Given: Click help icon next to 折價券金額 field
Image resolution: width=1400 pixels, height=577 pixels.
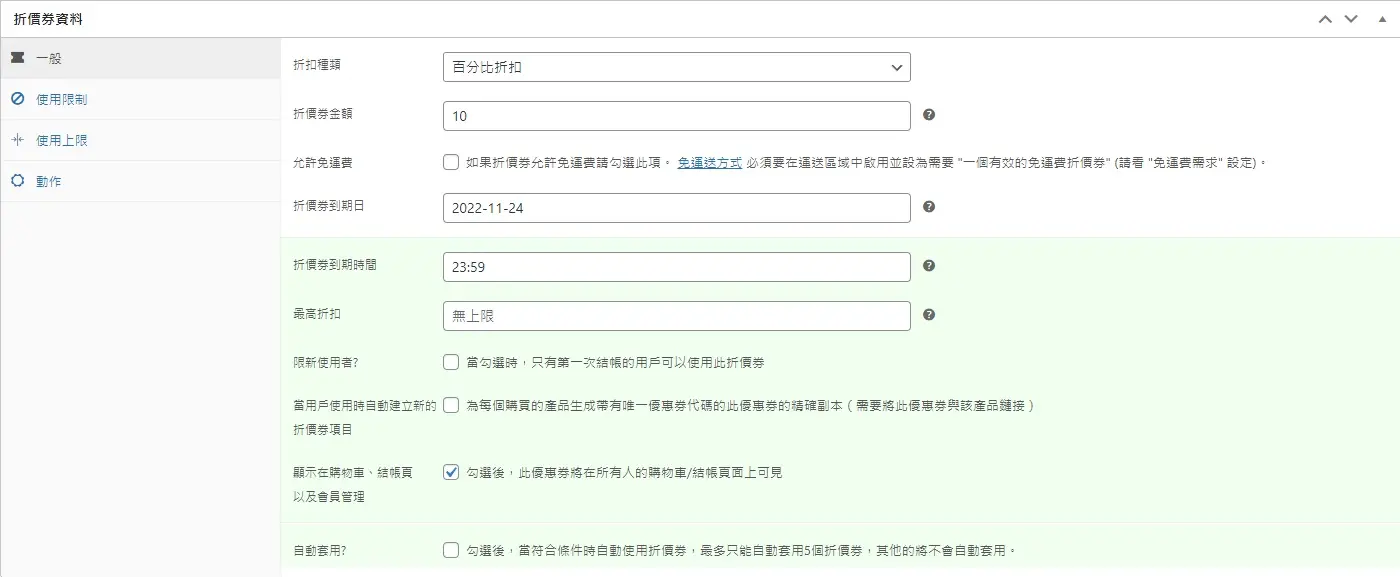Looking at the screenshot, I should [929, 115].
